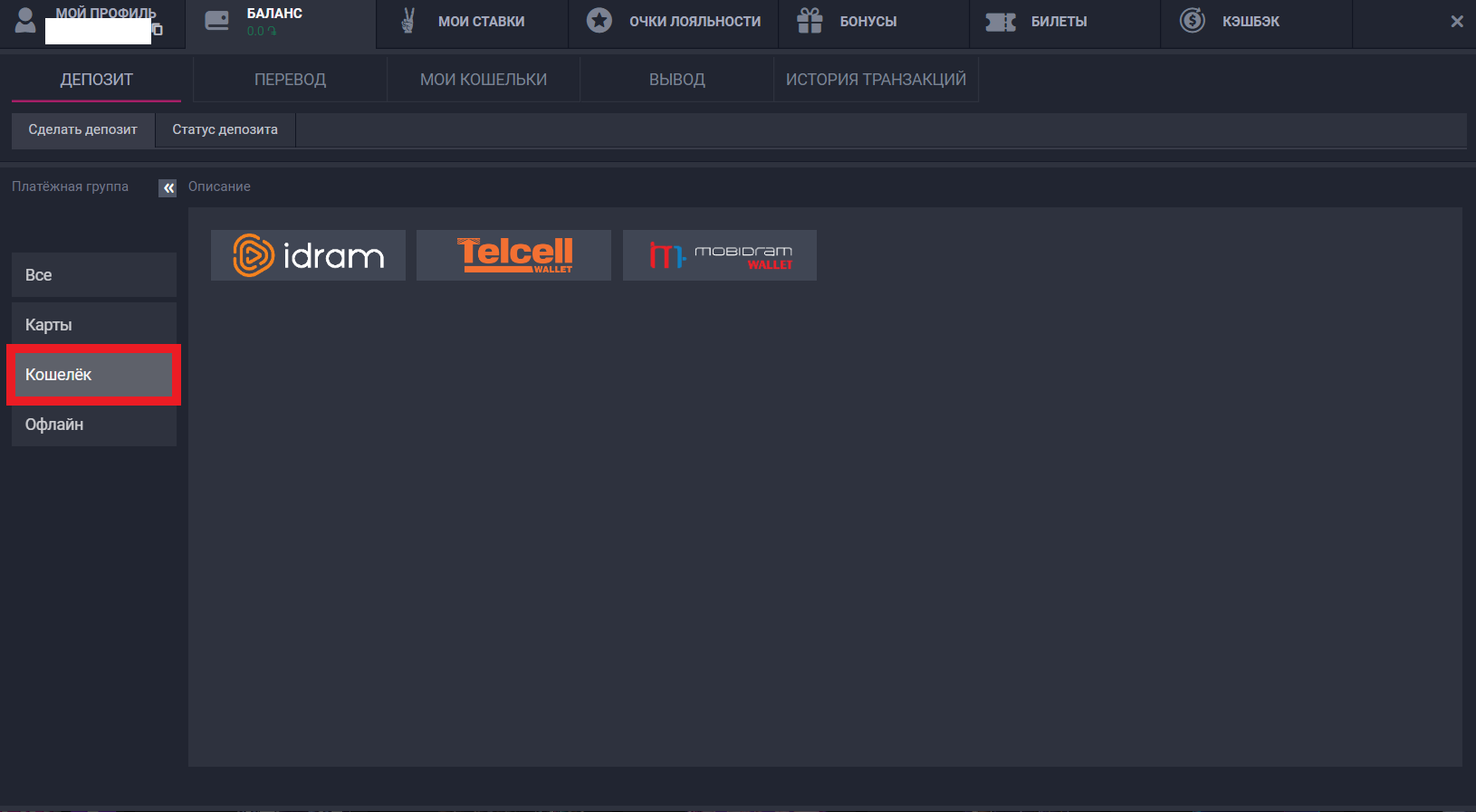The height and width of the screenshot is (812, 1476).
Task: Select Статус депозита sub-tab
Action: coord(225,129)
